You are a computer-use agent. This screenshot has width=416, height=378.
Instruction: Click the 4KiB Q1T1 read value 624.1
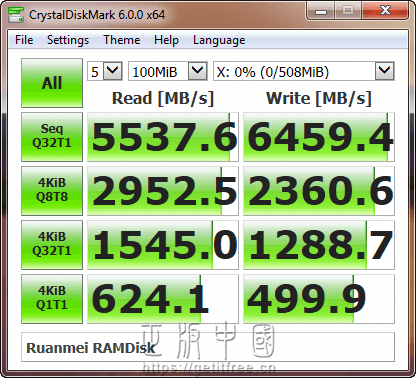pos(163,299)
